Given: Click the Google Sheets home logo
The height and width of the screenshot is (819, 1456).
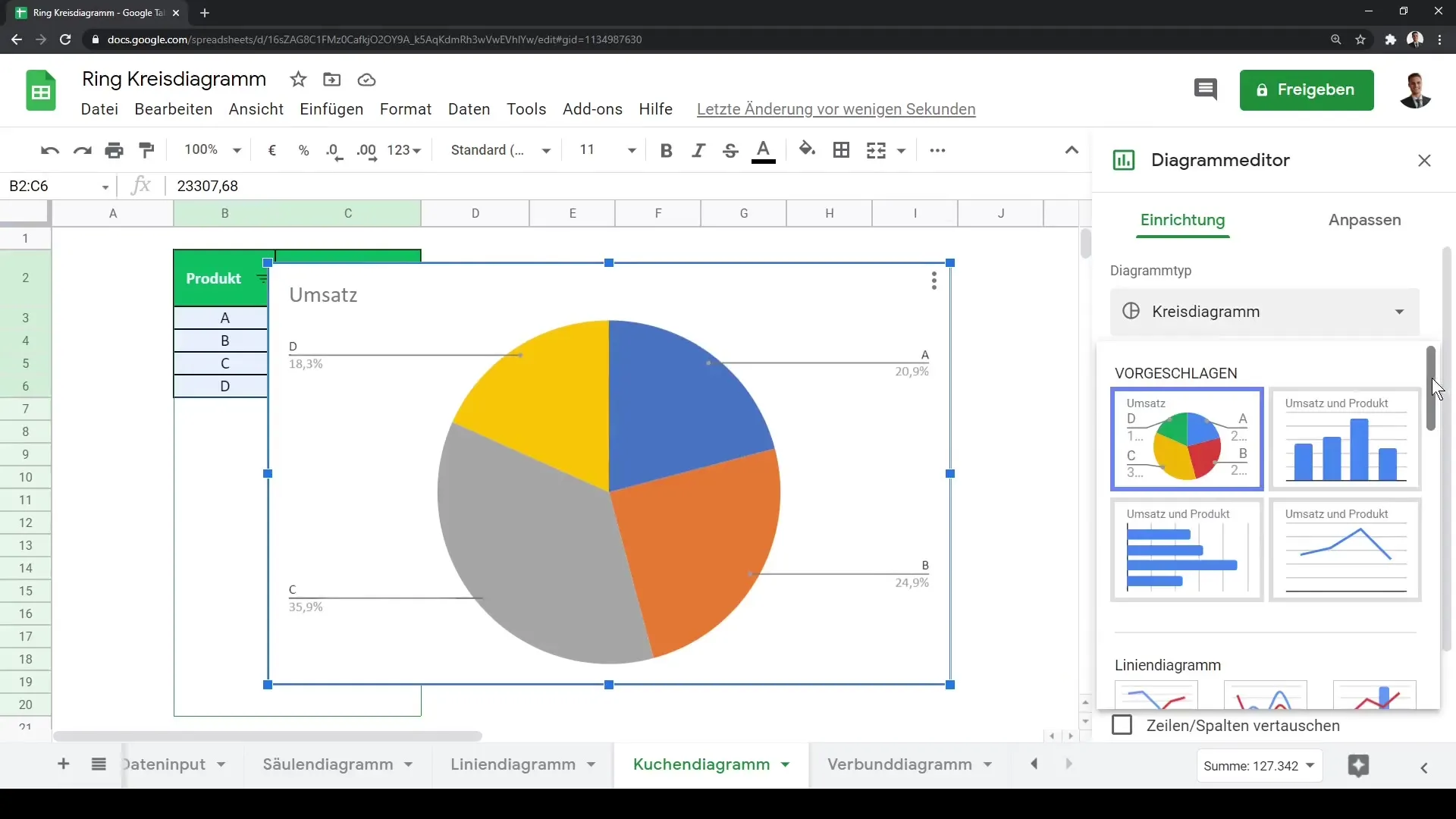Looking at the screenshot, I should [41, 91].
